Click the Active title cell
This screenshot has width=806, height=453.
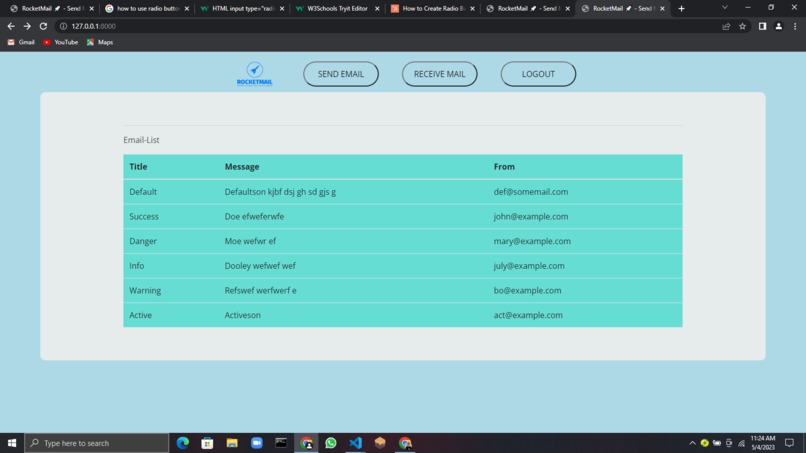pos(140,315)
